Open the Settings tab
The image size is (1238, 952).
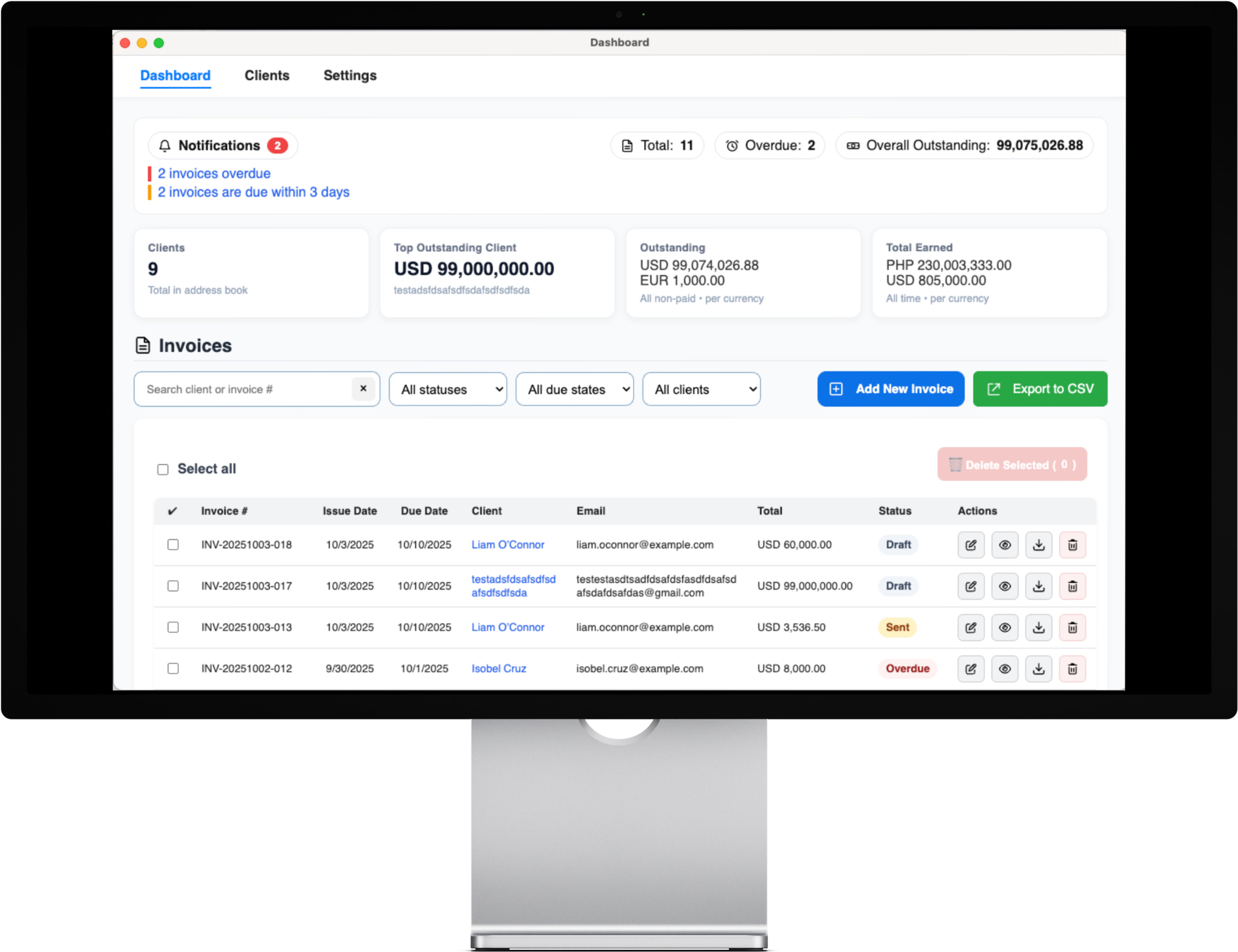coord(350,75)
